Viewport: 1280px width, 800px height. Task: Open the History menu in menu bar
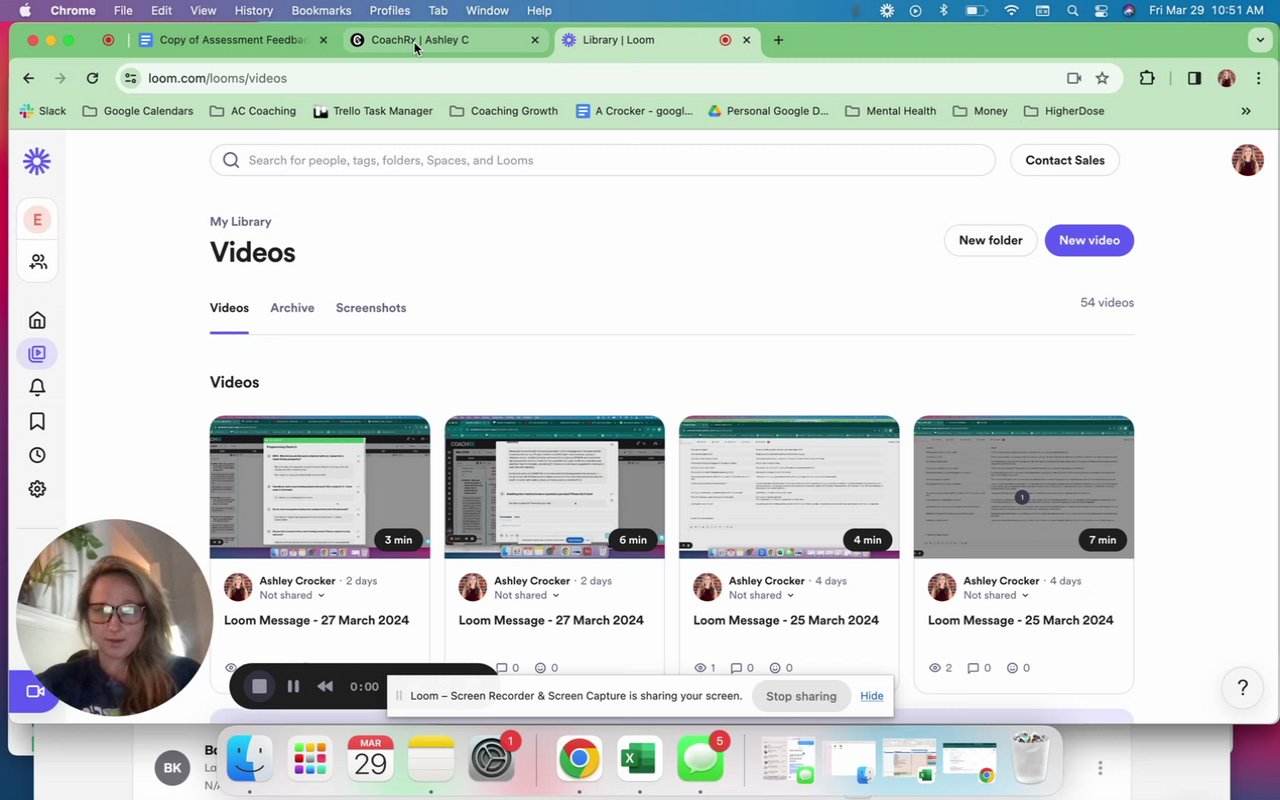click(253, 11)
